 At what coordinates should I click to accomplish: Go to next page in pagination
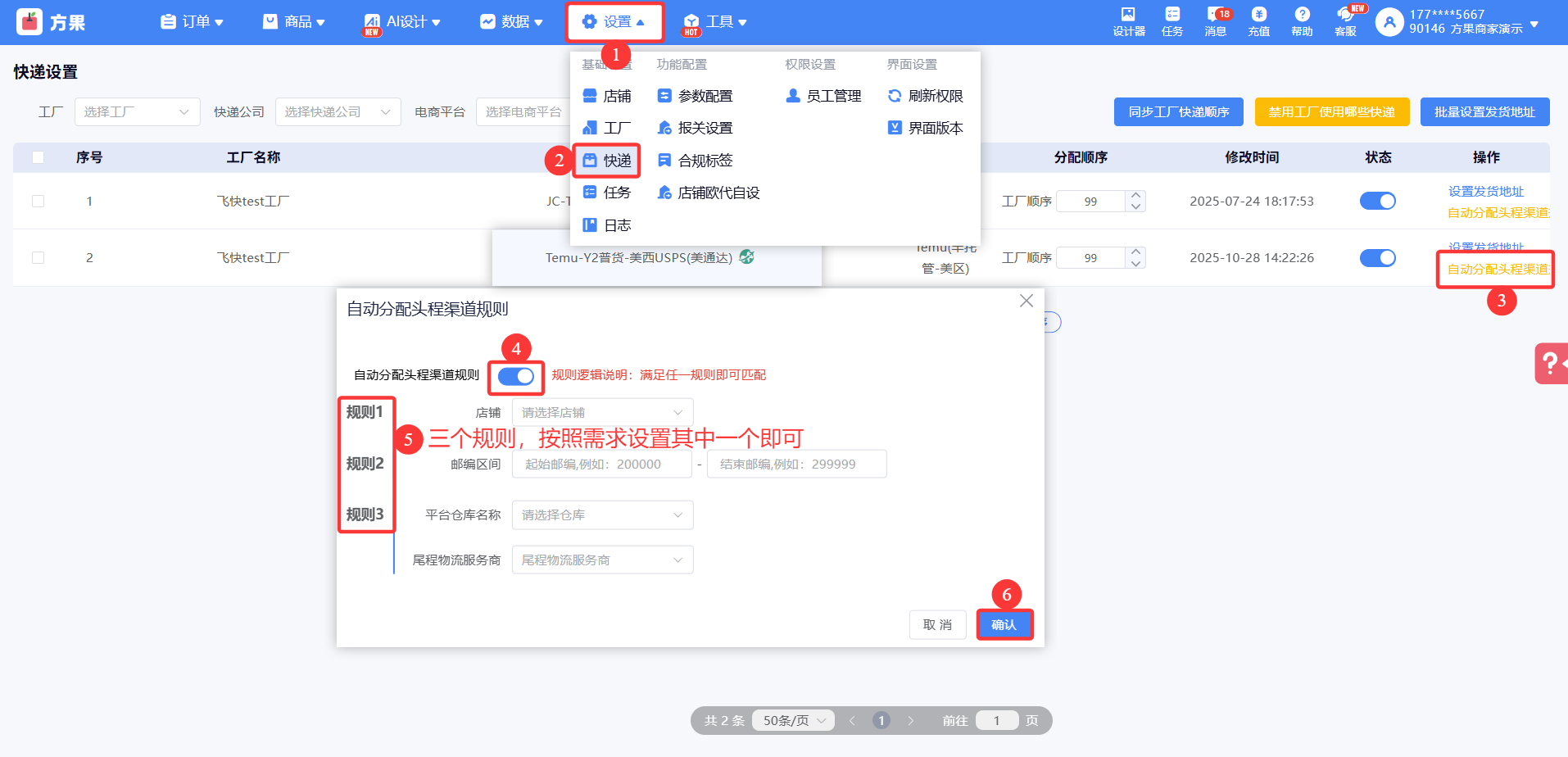[910, 721]
